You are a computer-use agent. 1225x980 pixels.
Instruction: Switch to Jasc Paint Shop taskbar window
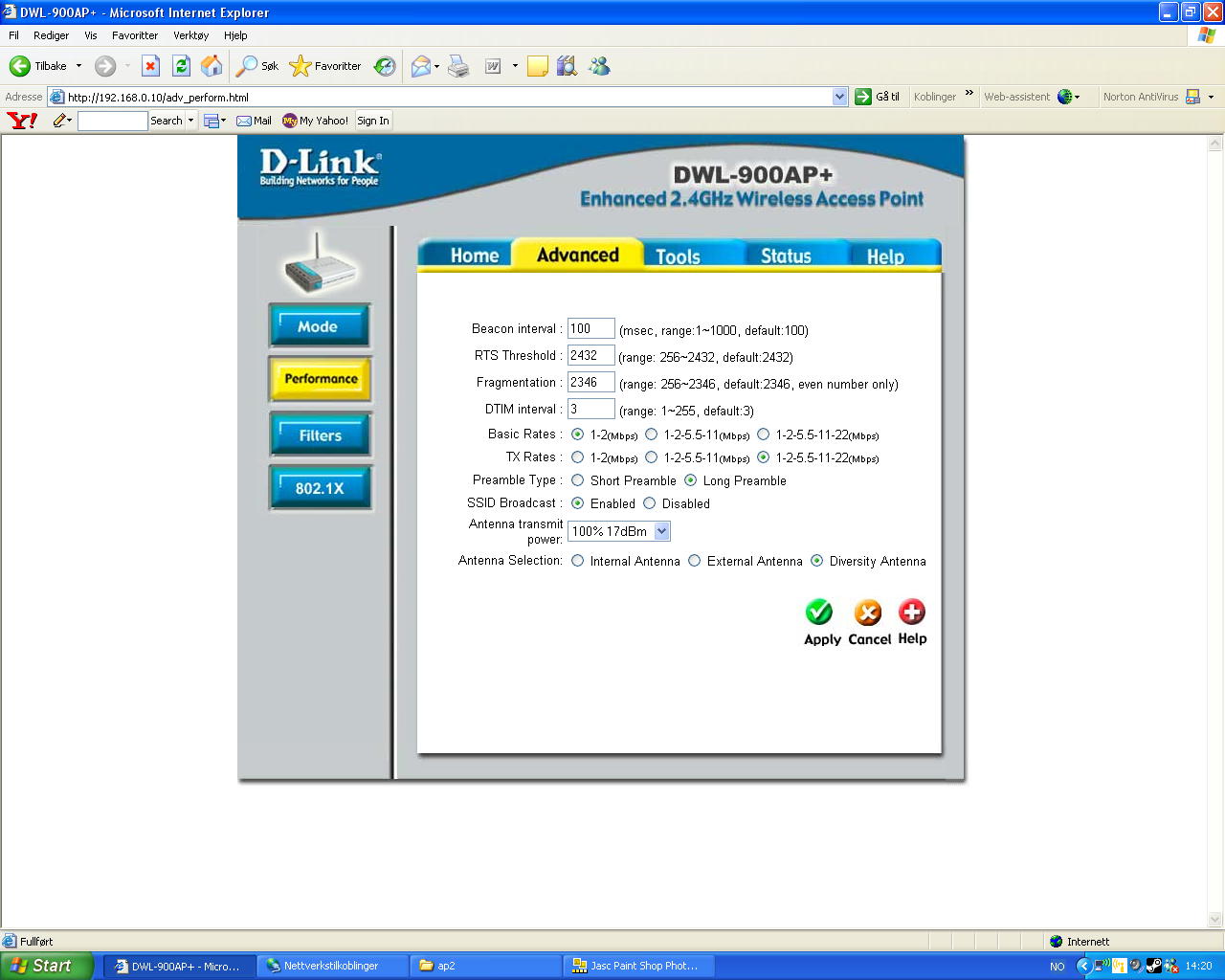[x=639, y=966]
